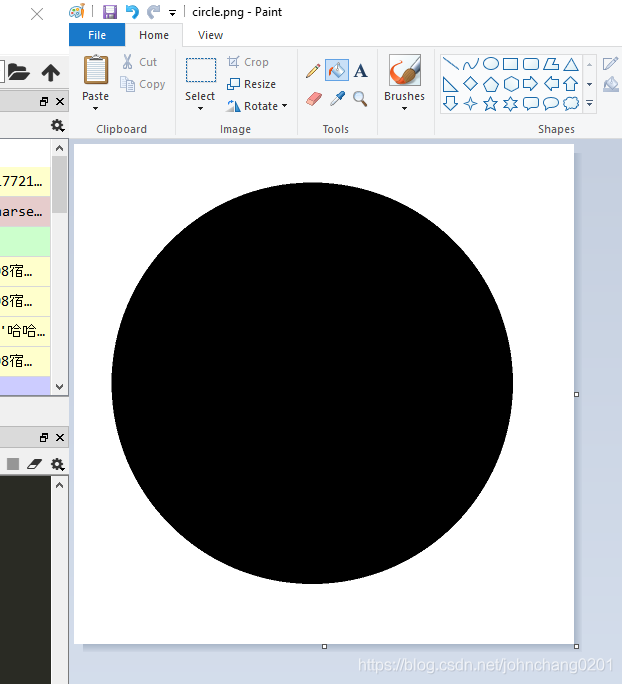Choose the Rounded rectangle shape
The image size is (622, 684).
point(531,64)
